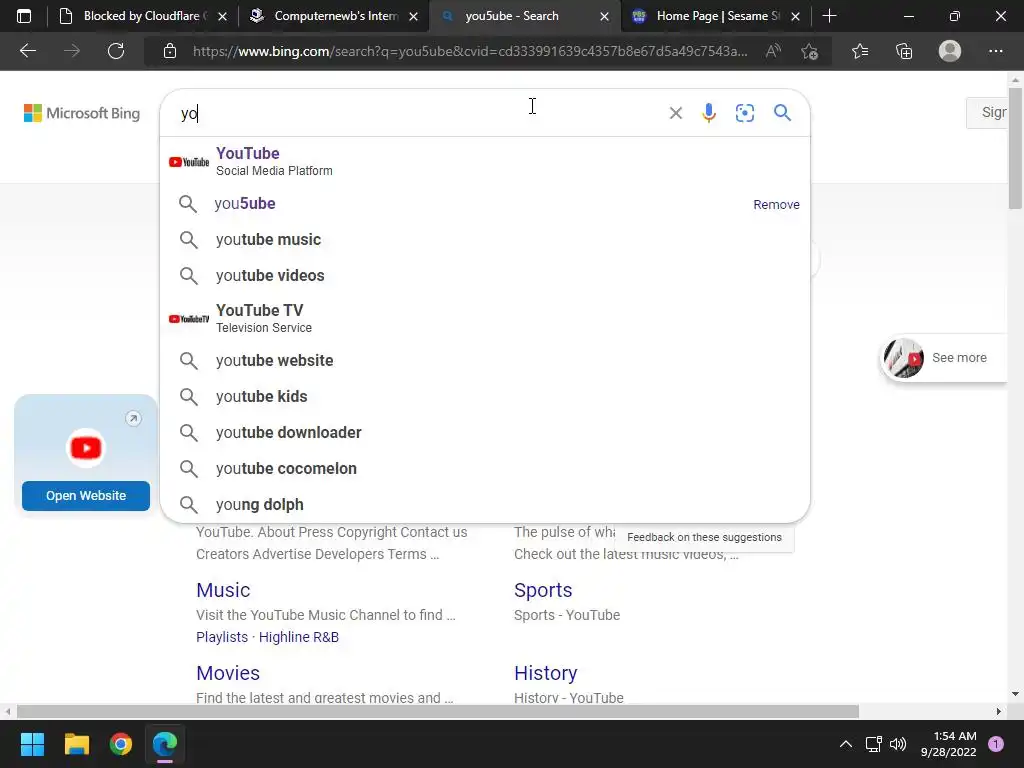This screenshot has height=768, width=1024.
Task: Open the Playlists sublink
Action: tap(222, 637)
